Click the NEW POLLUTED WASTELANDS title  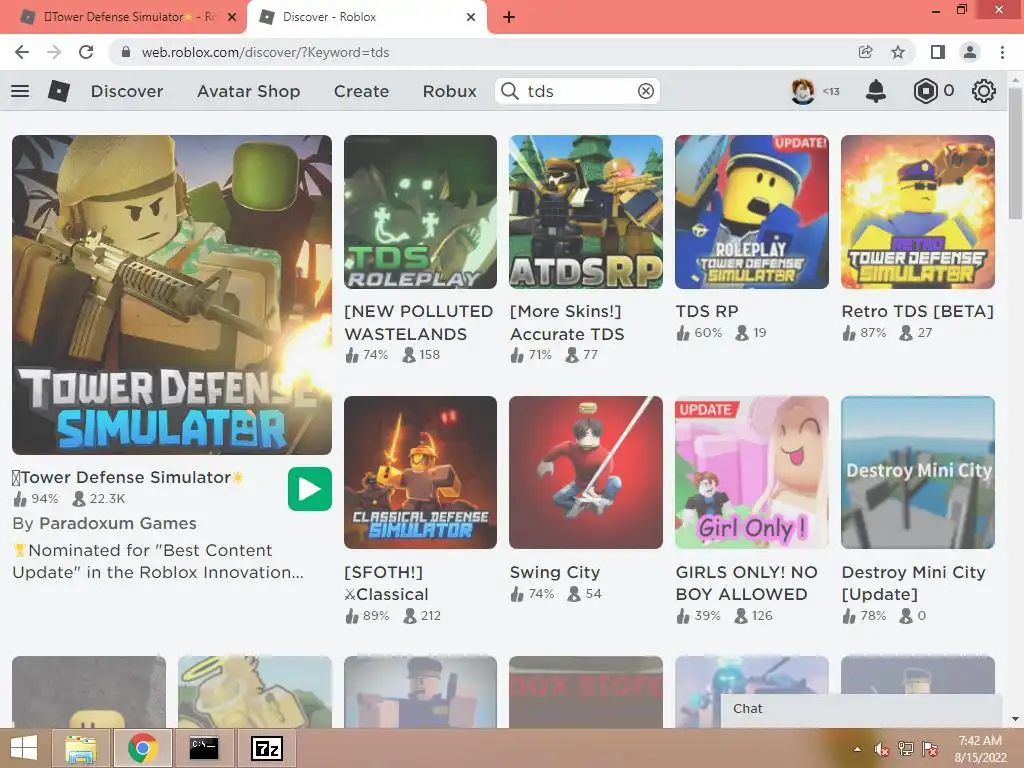[419, 323]
